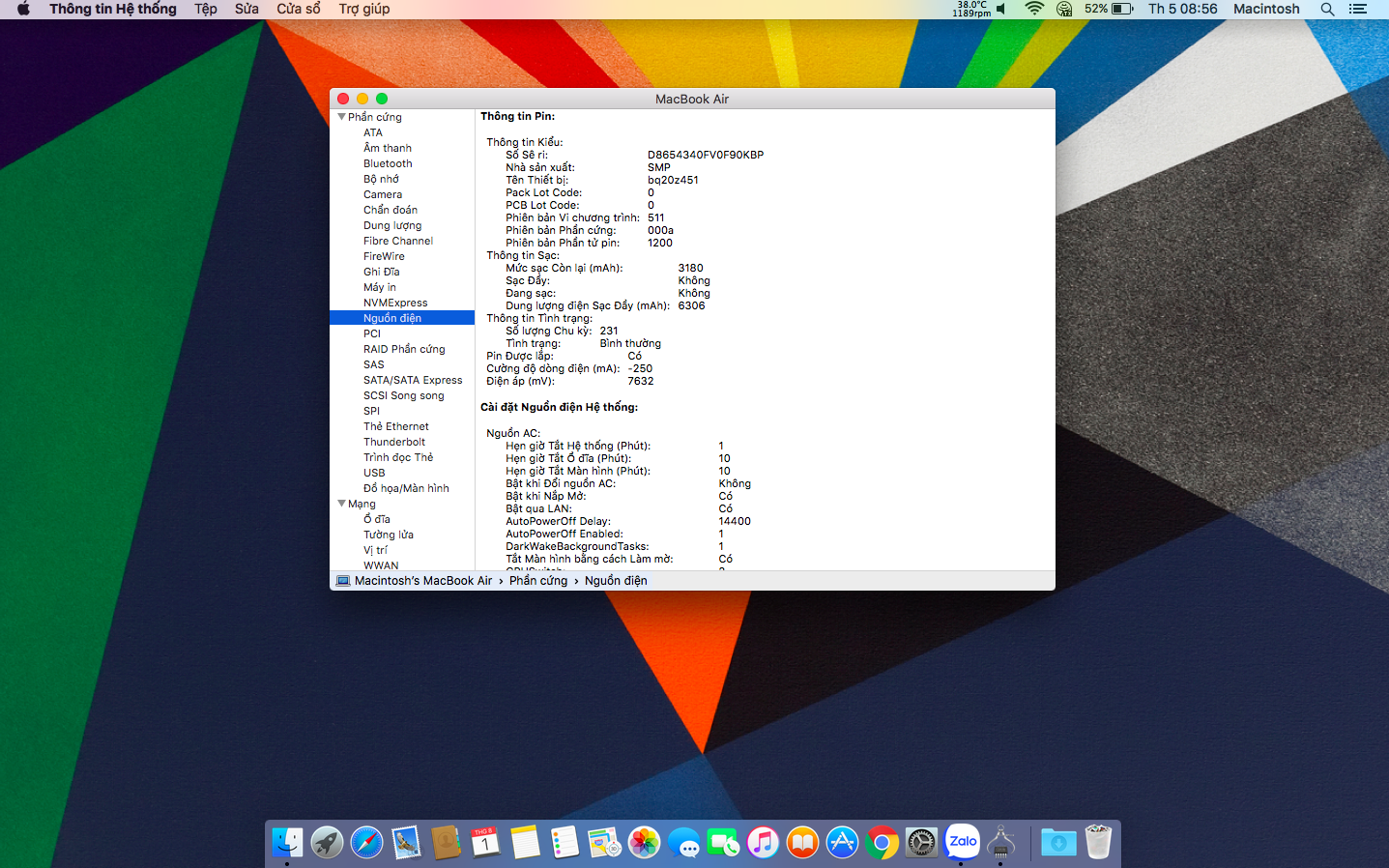Open Launchpad rocket icon

point(327,843)
